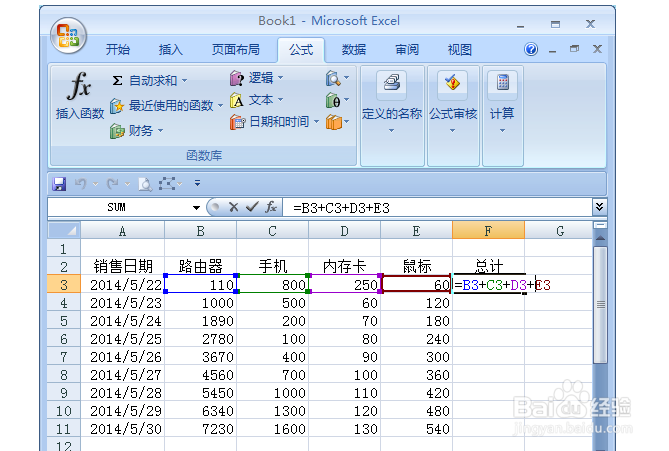Click the math and trig functions icon

click(333, 100)
